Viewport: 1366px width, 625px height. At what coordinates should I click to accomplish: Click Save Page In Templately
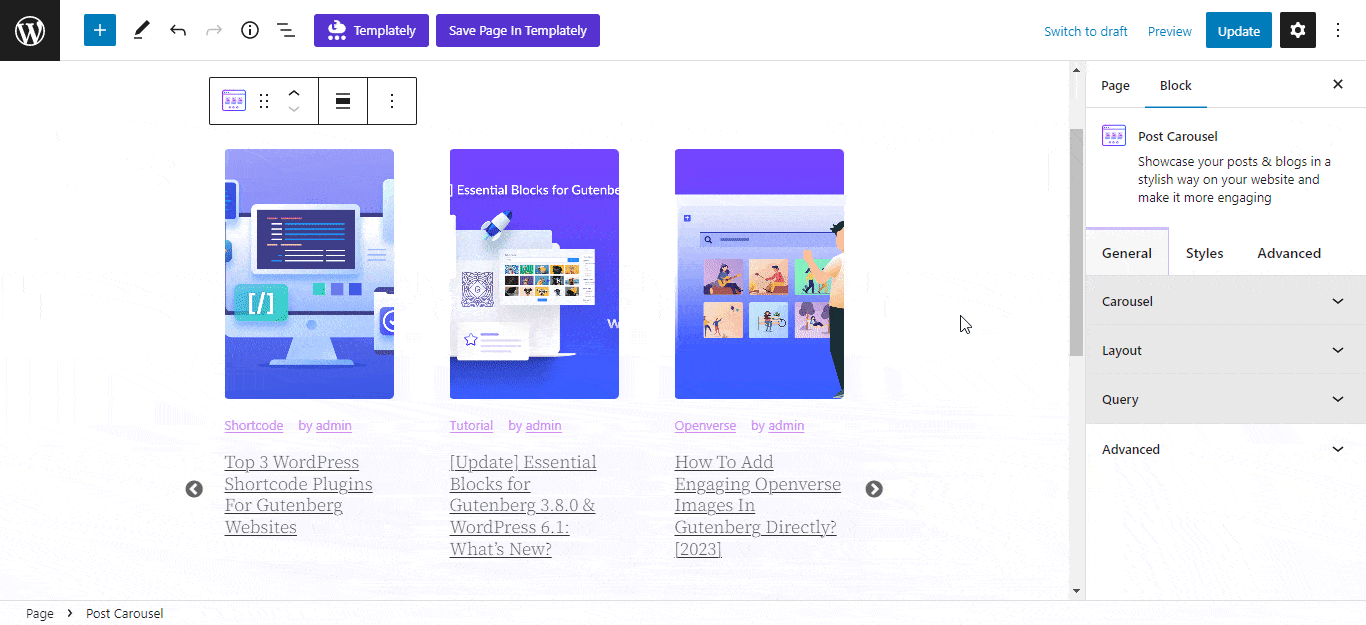518,30
